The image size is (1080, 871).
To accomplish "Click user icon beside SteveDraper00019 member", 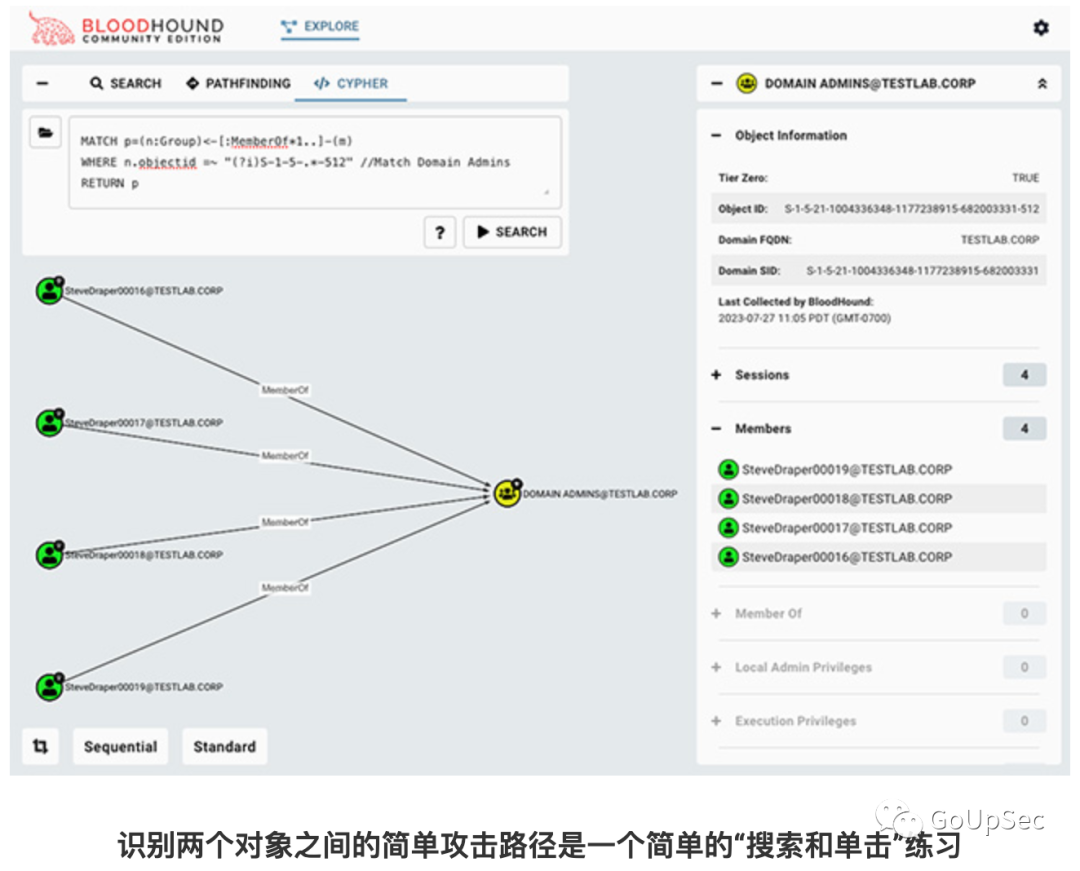I will (728, 470).
